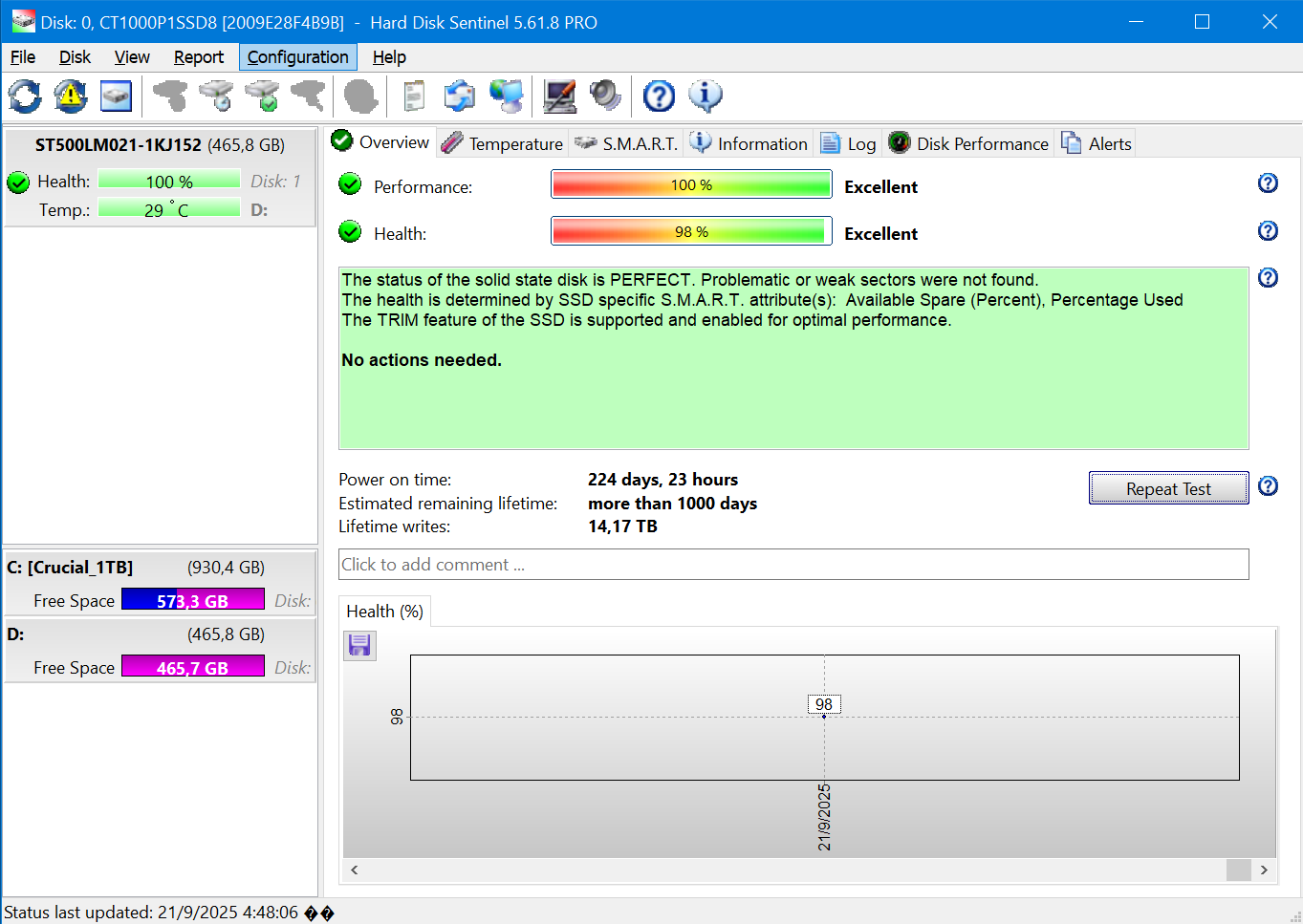1303x924 pixels.
Task: Click the green health check icon in left panel
Action: click(18, 182)
